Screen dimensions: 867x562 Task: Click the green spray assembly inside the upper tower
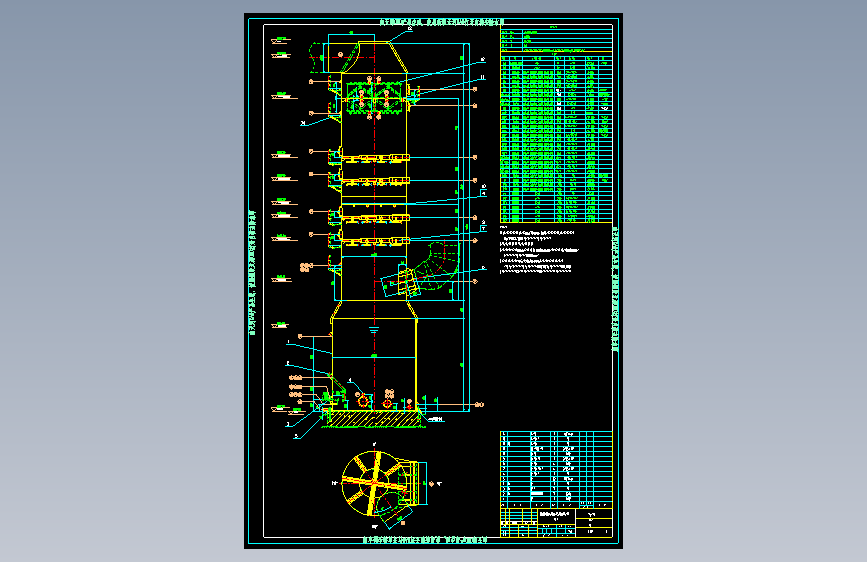click(x=375, y=98)
